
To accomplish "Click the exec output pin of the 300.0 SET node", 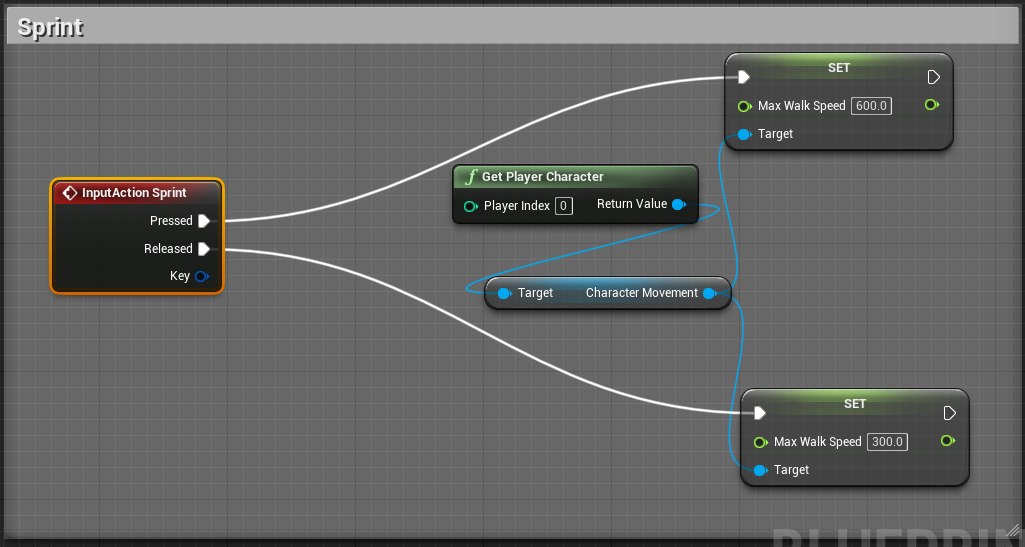I will pos(950,414).
